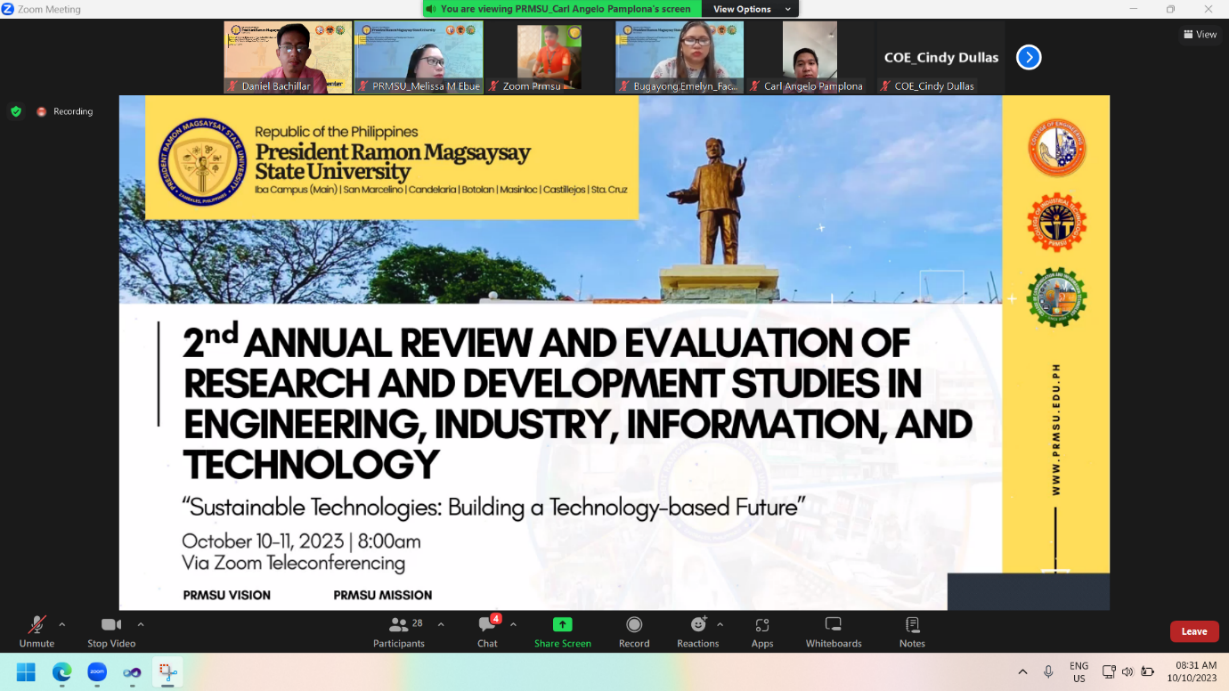This screenshot has width=1229, height=691.
Task: Open the Notes panel
Action: (x=912, y=625)
